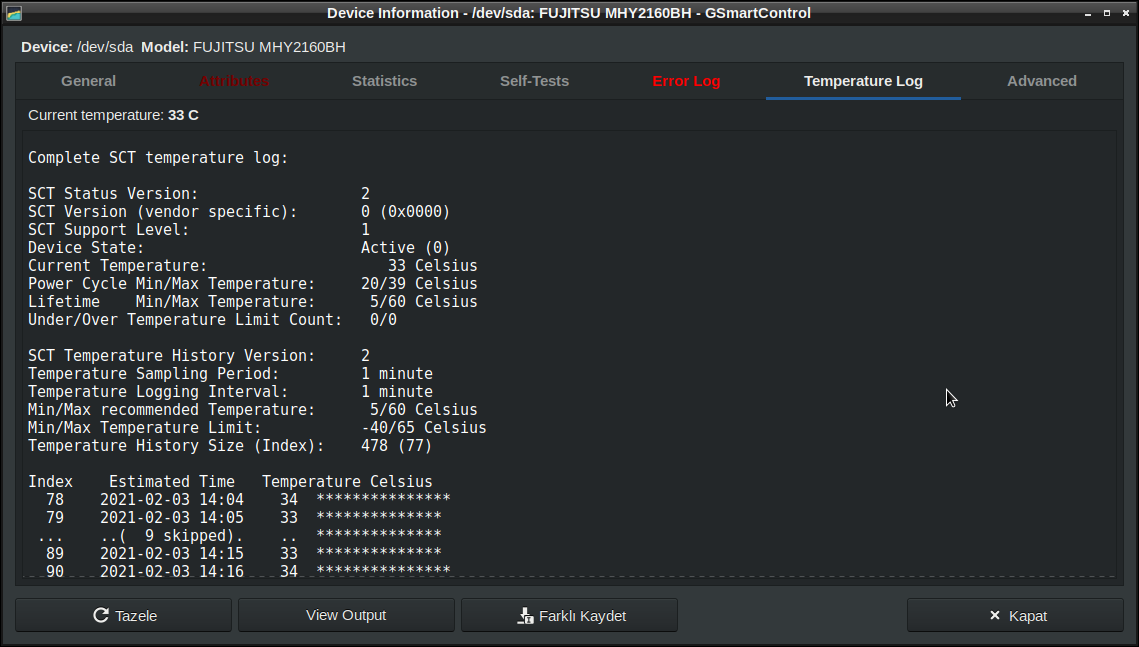The width and height of the screenshot is (1139, 647).
Task: Click the '478 (77)' history size value
Action: point(397,446)
